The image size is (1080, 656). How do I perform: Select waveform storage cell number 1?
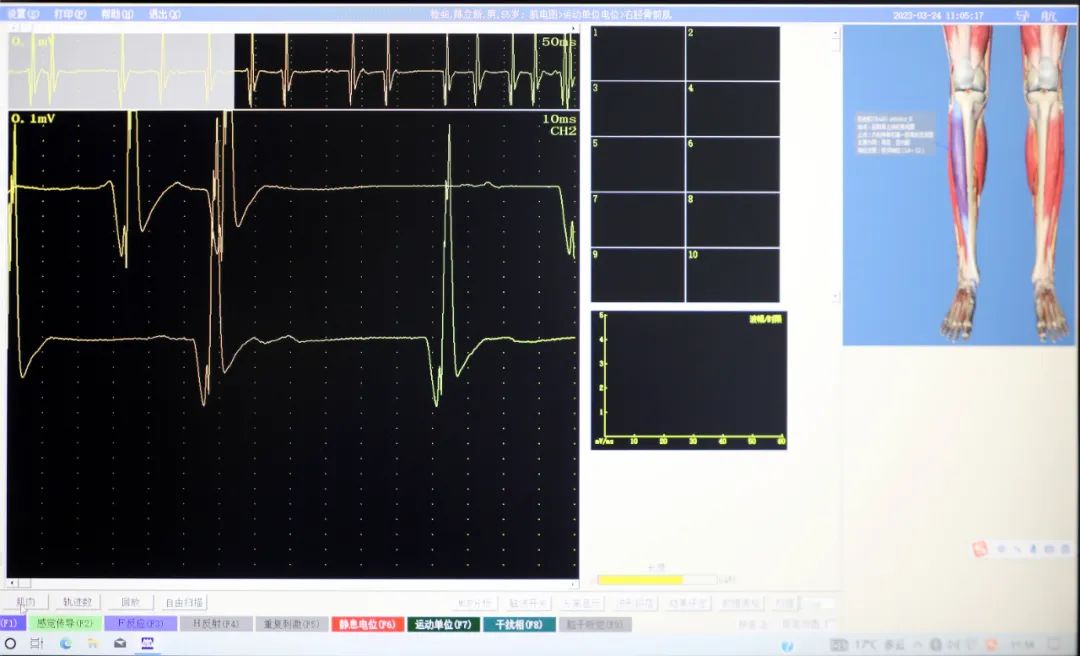(637, 53)
